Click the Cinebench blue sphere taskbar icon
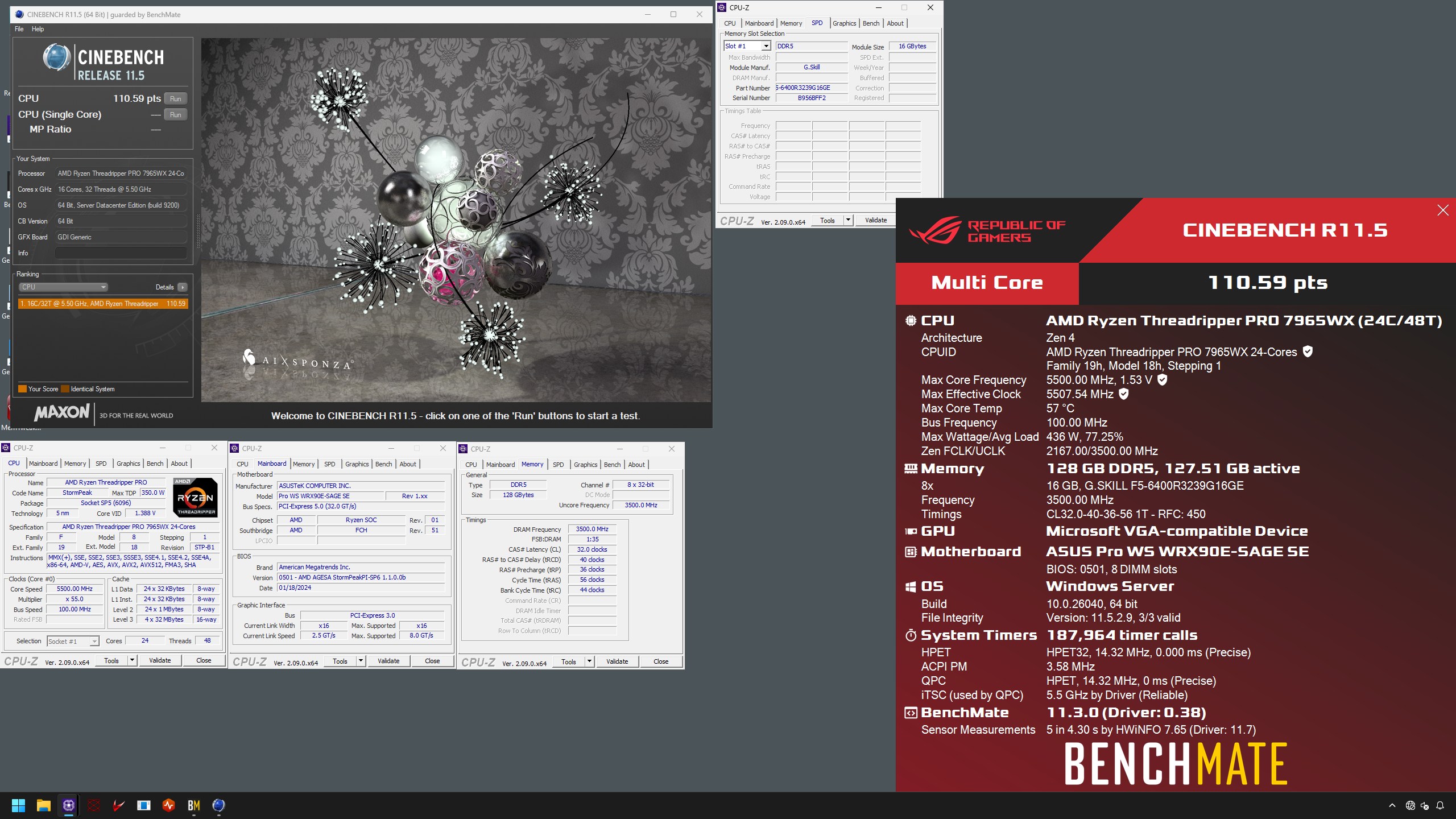The width and height of the screenshot is (1456, 819). click(x=219, y=805)
